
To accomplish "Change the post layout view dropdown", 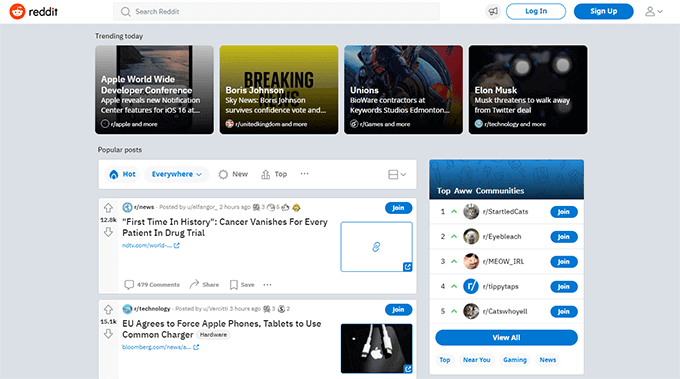I will (397, 174).
